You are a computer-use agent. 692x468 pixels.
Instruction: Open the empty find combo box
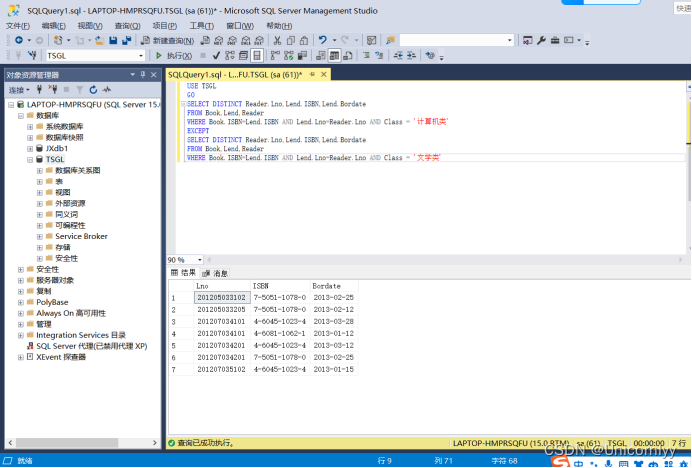tap(456, 41)
